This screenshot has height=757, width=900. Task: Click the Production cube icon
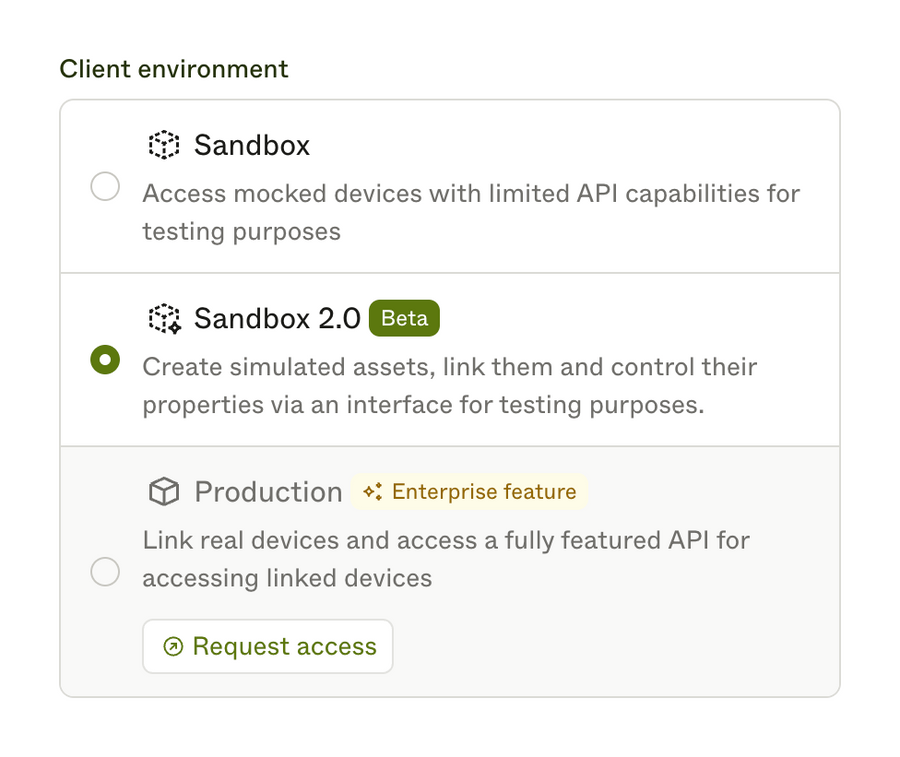coord(163,491)
